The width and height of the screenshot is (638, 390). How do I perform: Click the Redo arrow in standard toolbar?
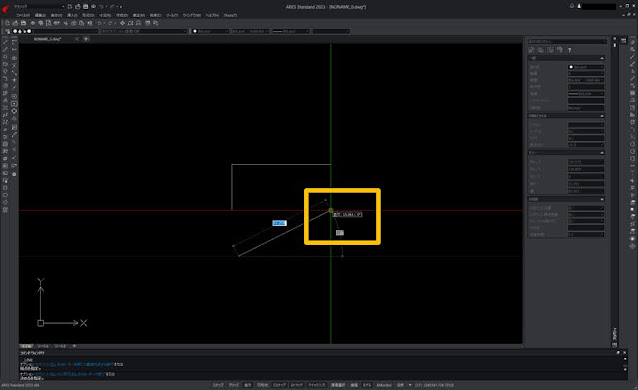109,23
